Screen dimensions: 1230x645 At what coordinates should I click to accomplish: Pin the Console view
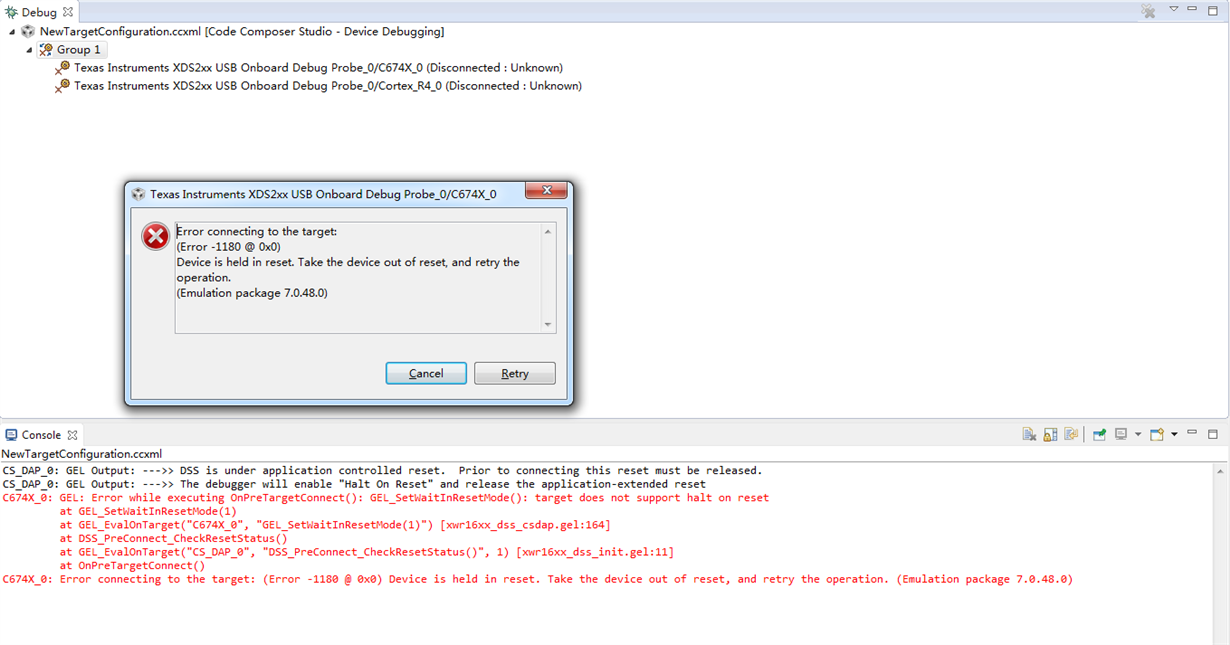[1099, 434]
